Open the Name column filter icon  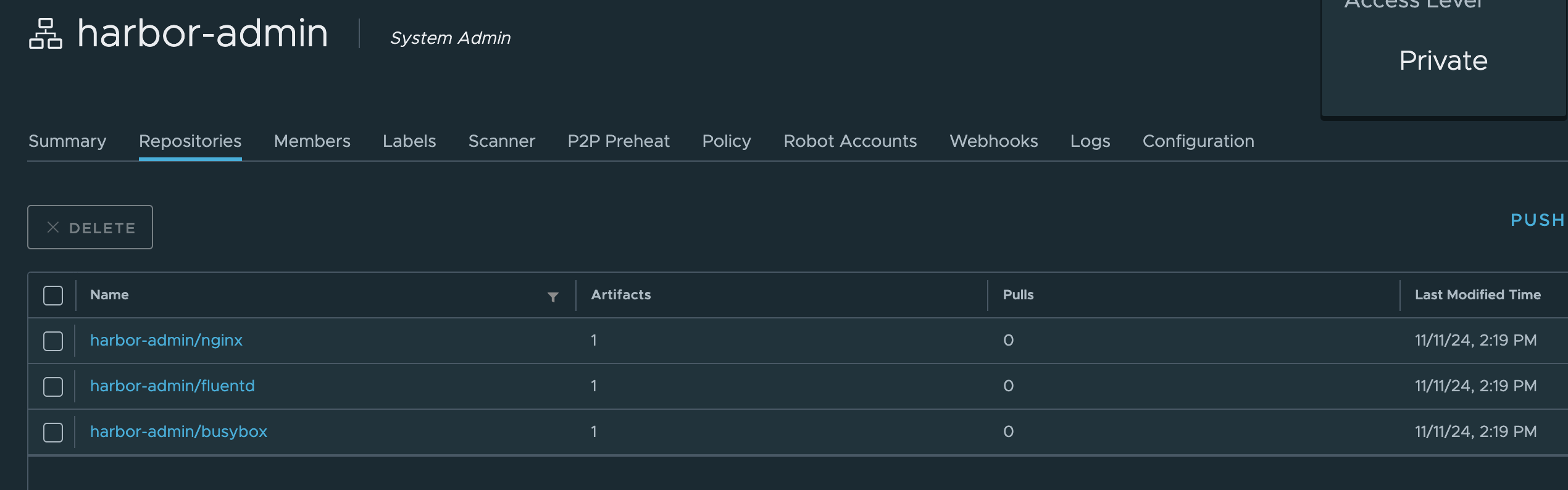[553, 297]
